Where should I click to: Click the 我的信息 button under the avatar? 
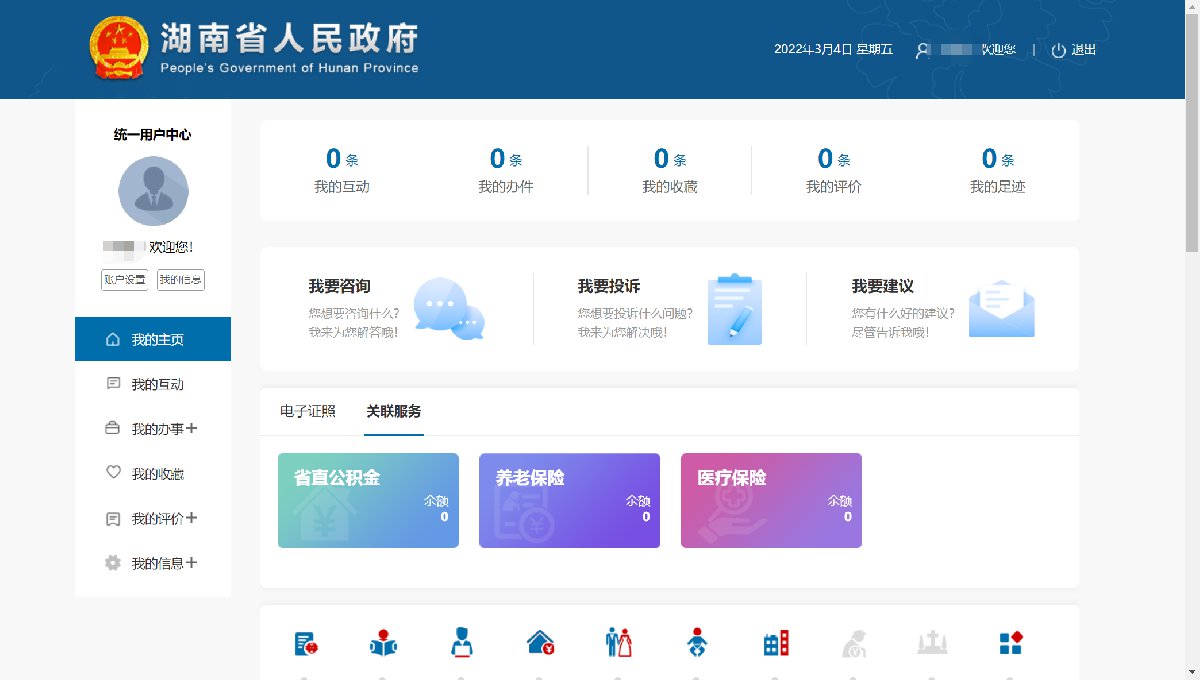(181, 280)
